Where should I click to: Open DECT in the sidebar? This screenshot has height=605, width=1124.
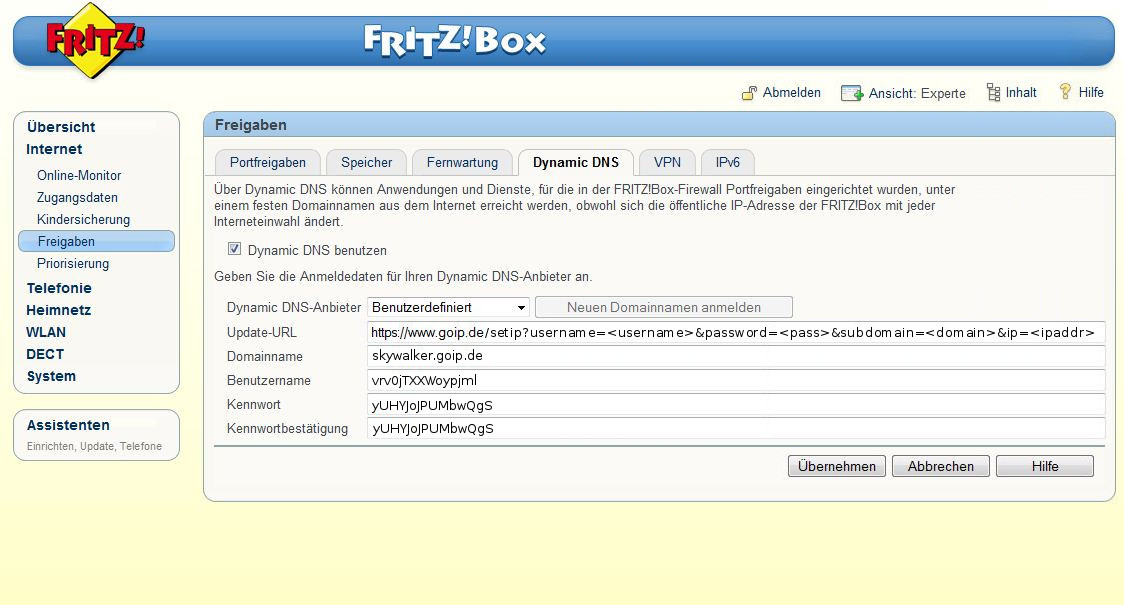pyautogui.click(x=44, y=354)
